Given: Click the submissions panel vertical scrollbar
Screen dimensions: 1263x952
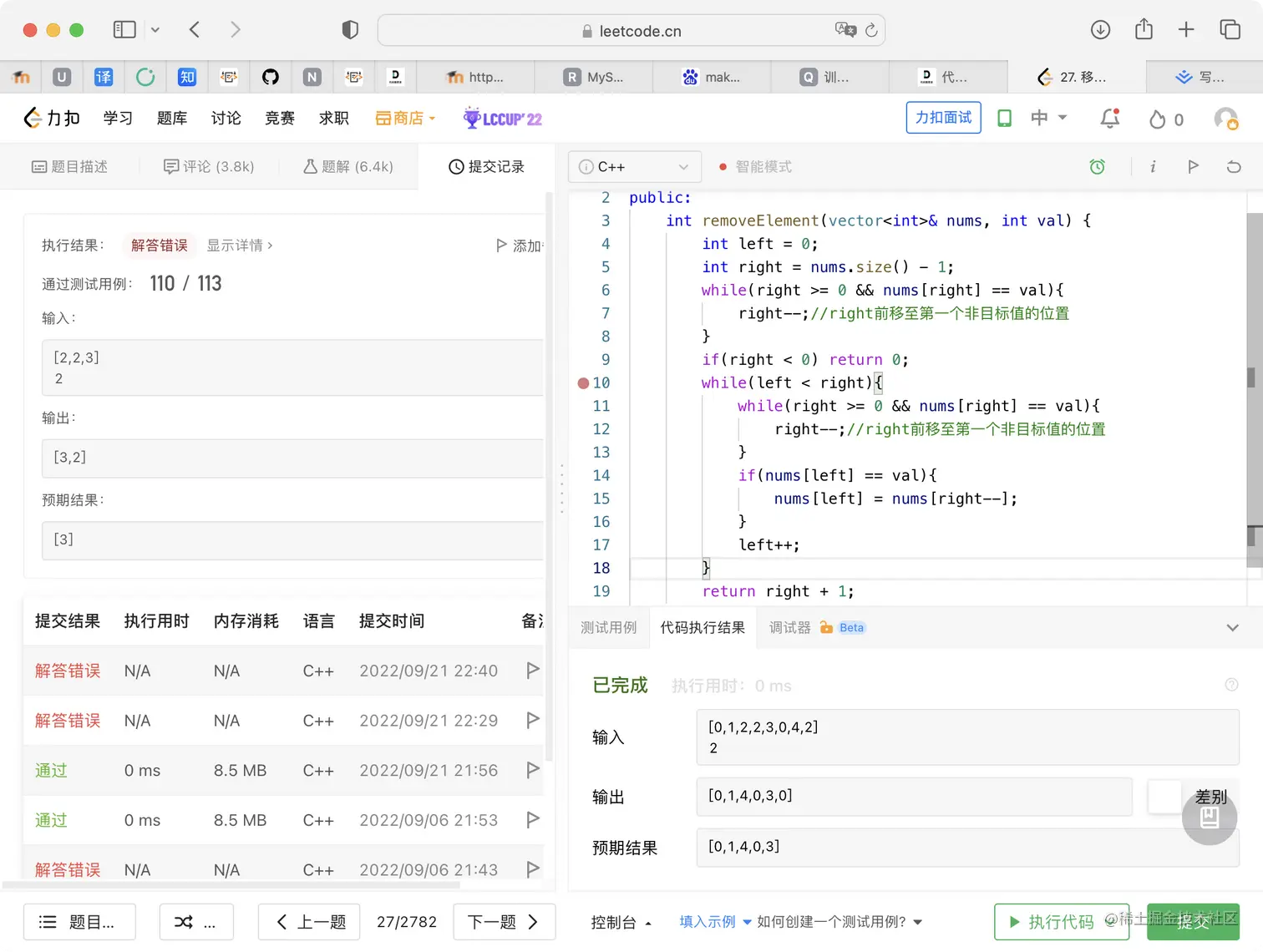Looking at the screenshot, I should tap(549, 477).
